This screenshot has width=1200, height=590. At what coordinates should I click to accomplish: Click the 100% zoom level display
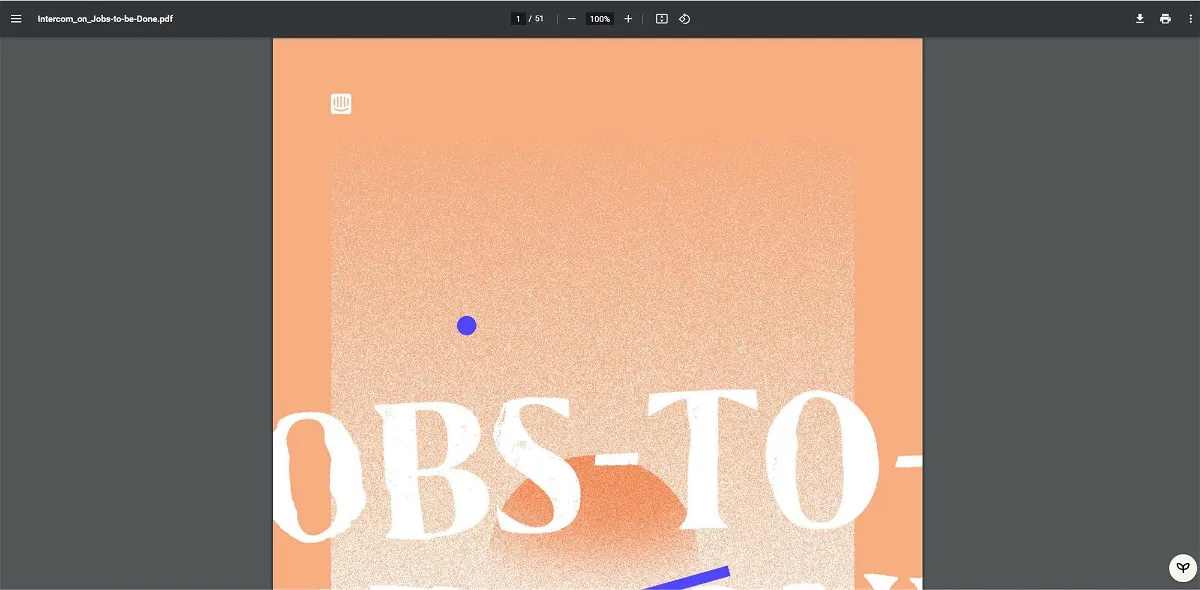click(x=598, y=18)
